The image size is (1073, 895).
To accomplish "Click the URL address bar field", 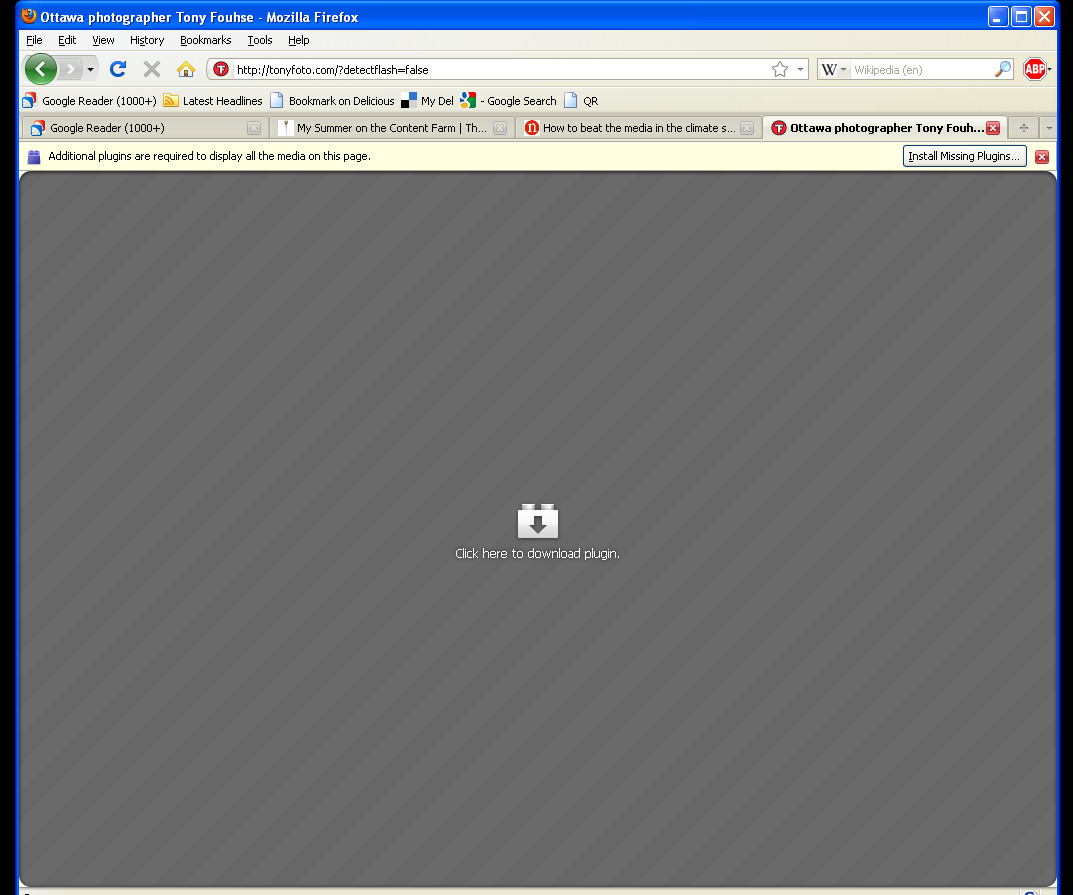I will (x=500, y=70).
